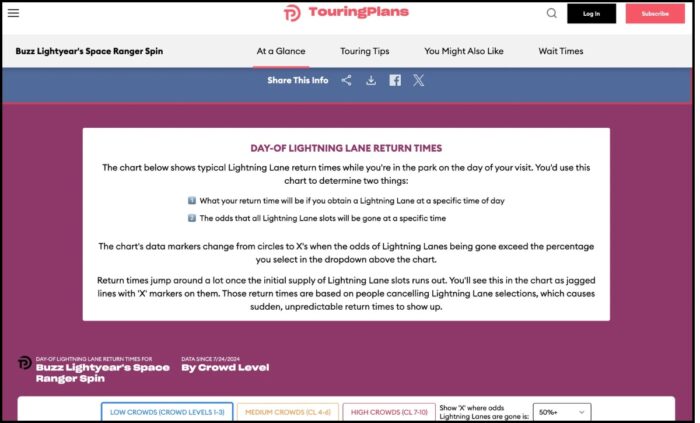Click the Day-Of Lightning Lane Return Times heading
This screenshot has width=700, height=423.
pyautogui.click(x=346, y=148)
